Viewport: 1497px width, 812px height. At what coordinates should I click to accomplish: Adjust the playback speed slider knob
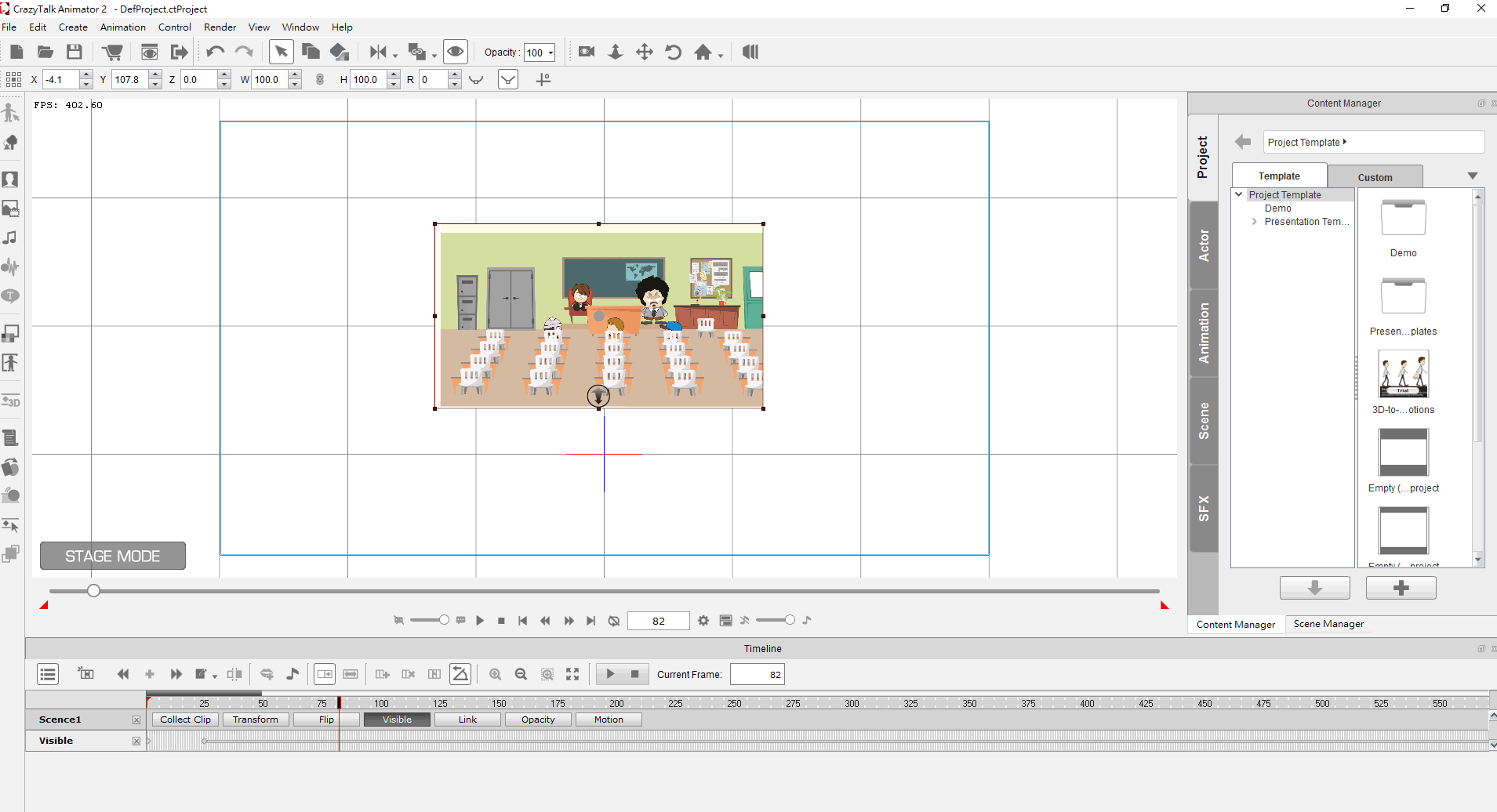point(444,620)
